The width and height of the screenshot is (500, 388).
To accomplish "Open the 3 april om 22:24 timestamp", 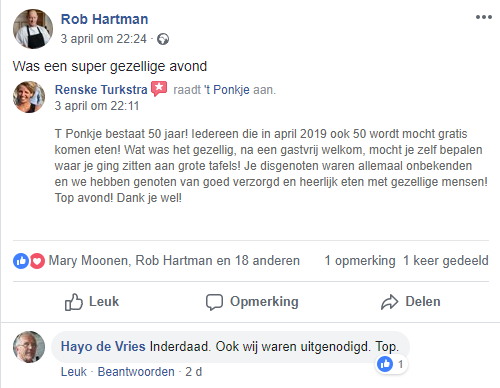I will tap(103, 39).
